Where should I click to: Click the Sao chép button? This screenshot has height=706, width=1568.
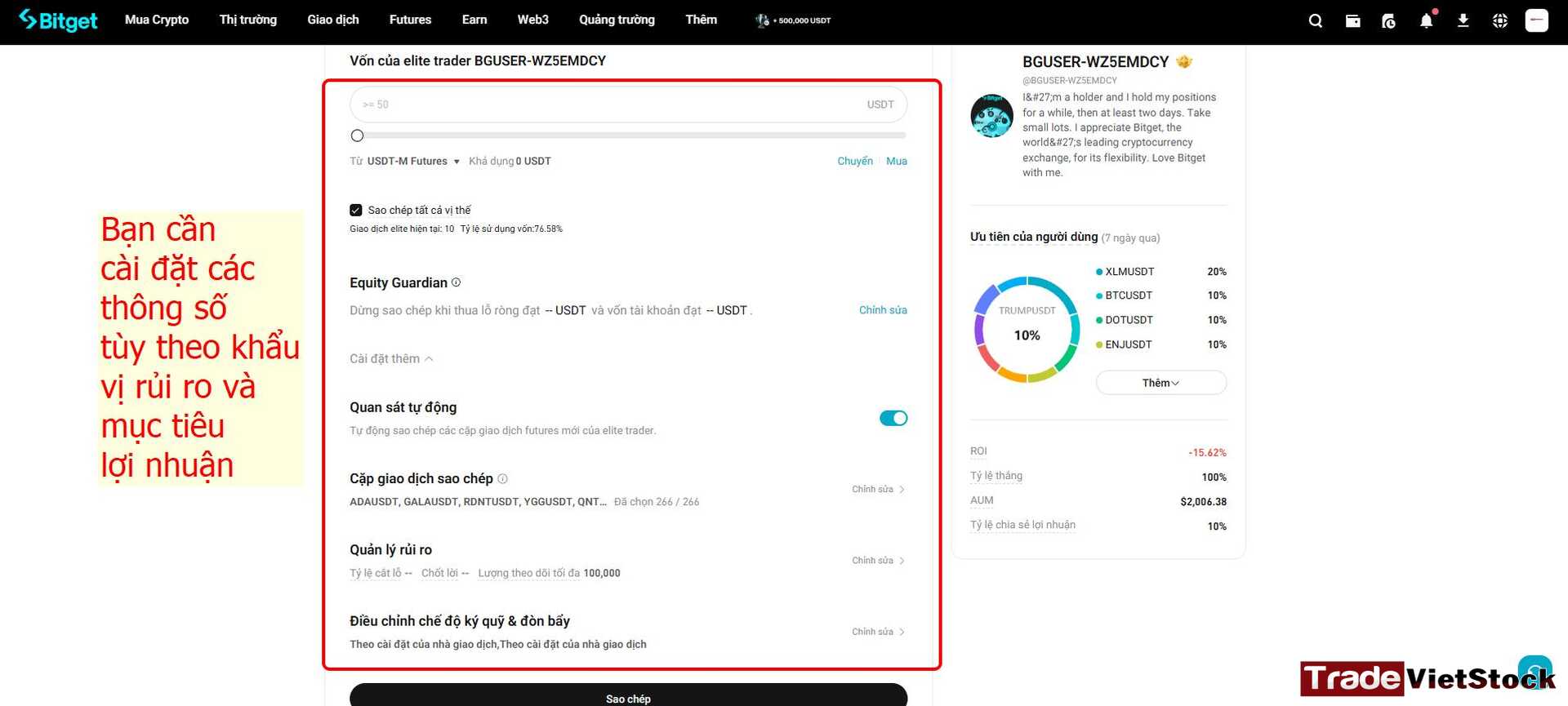click(x=628, y=695)
